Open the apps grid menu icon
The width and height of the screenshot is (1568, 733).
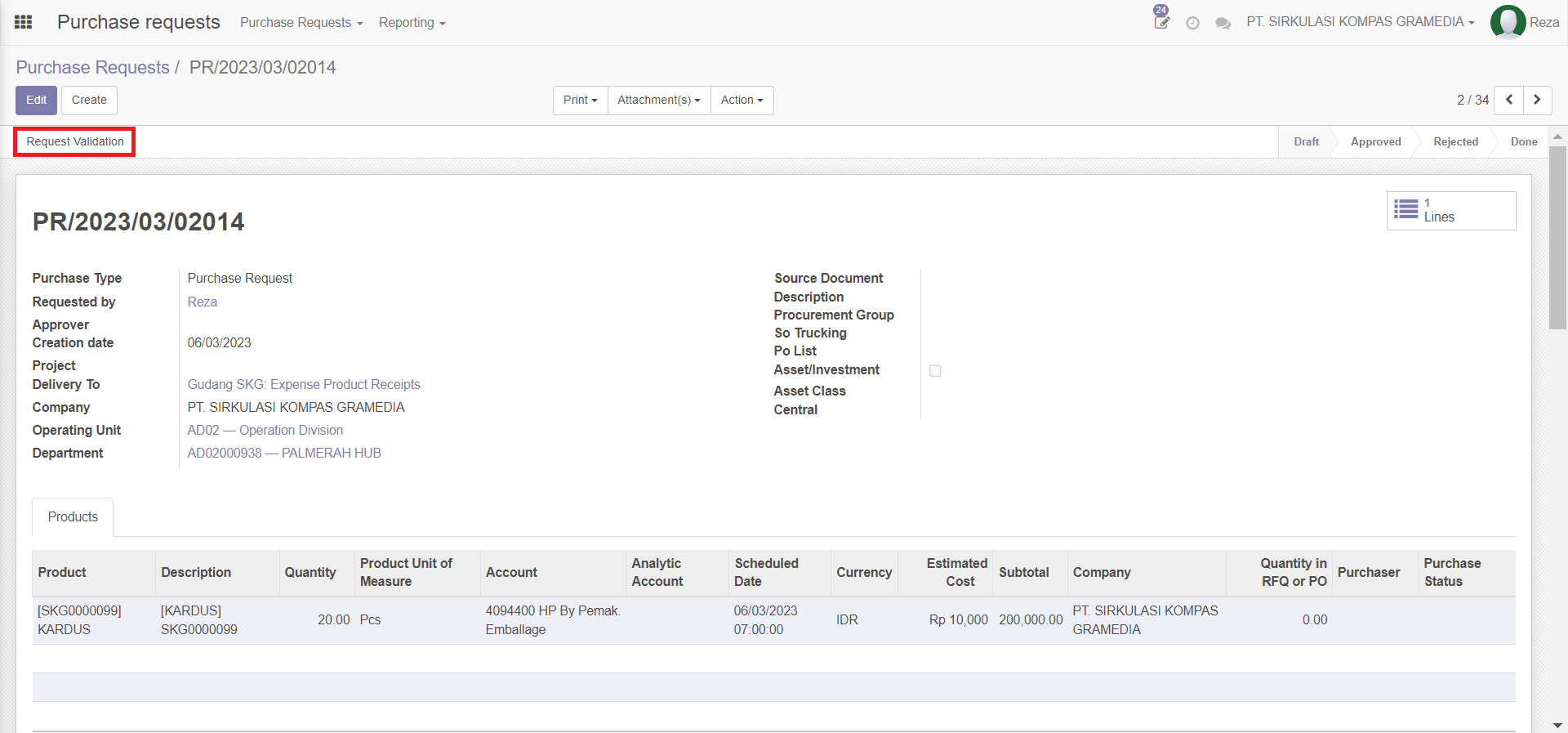coord(24,22)
